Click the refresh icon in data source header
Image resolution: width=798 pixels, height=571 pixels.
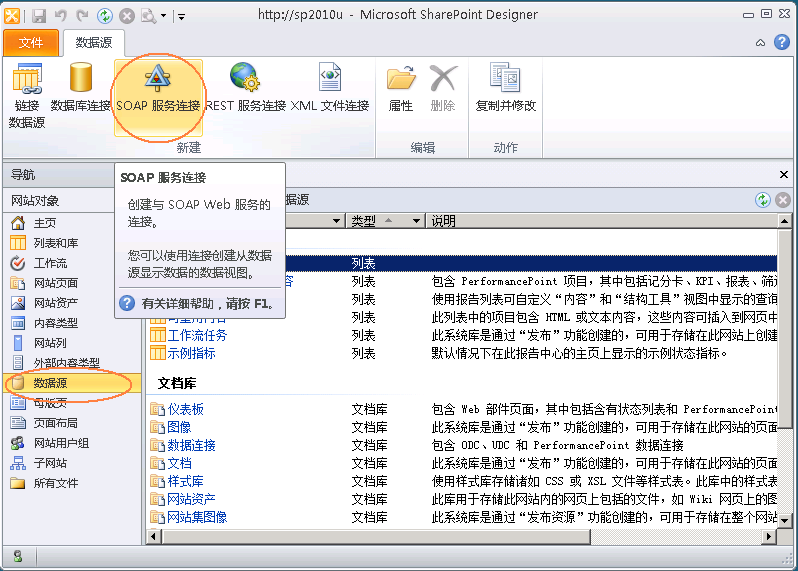tap(762, 200)
